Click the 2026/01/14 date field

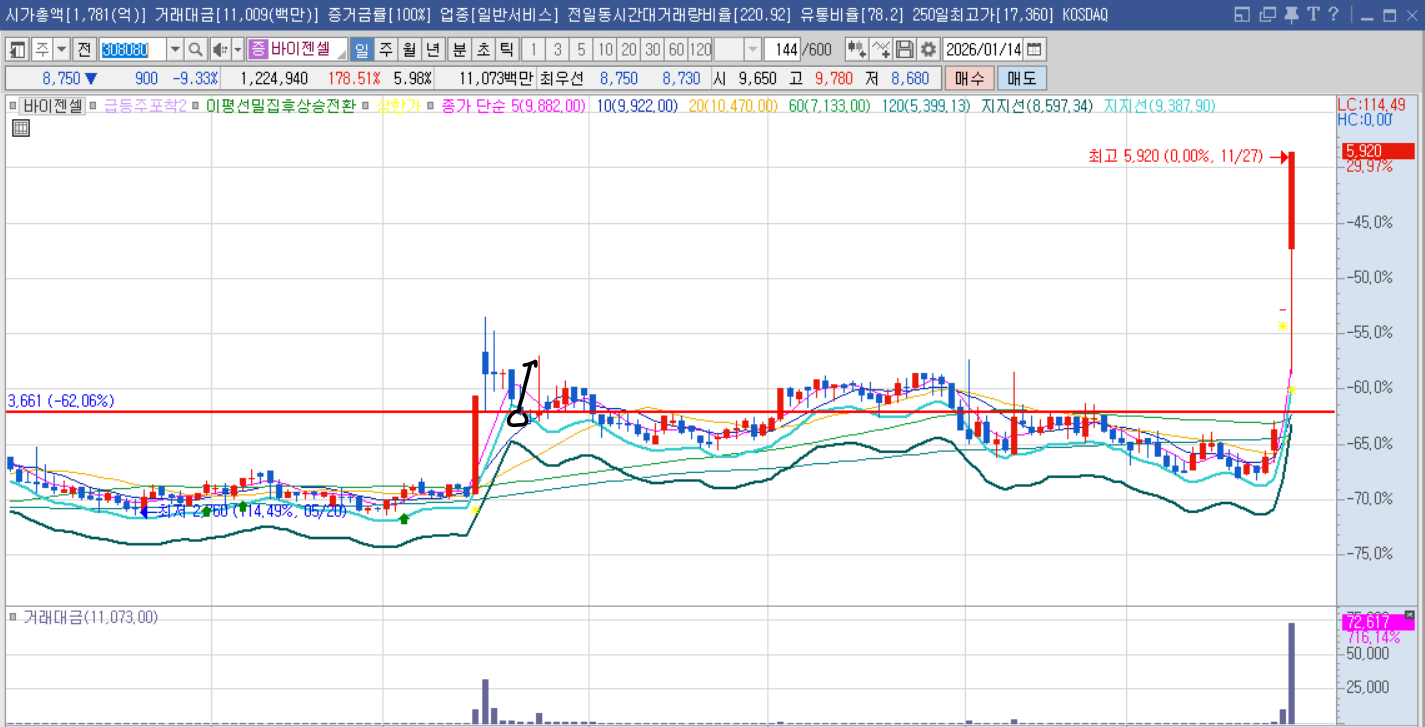[983, 49]
